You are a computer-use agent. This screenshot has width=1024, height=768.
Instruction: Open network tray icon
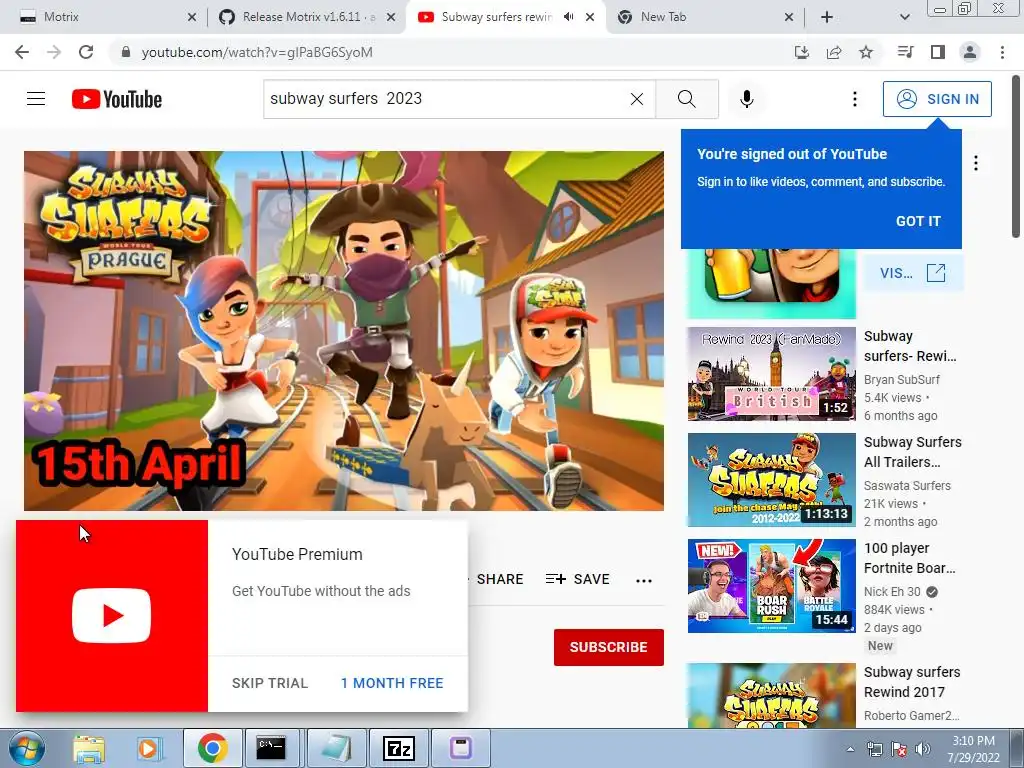(x=874, y=749)
